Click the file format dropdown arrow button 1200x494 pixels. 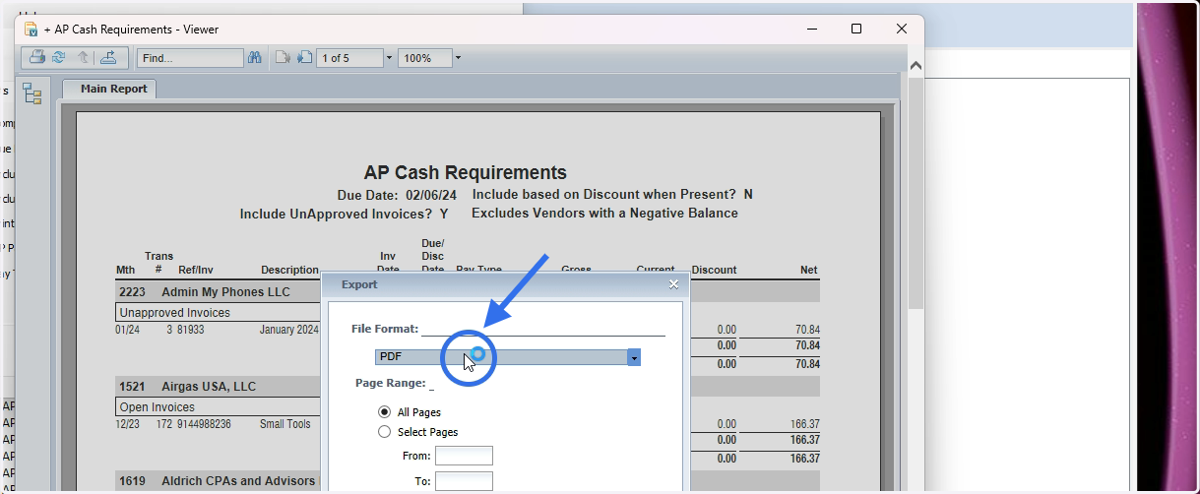click(x=634, y=357)
